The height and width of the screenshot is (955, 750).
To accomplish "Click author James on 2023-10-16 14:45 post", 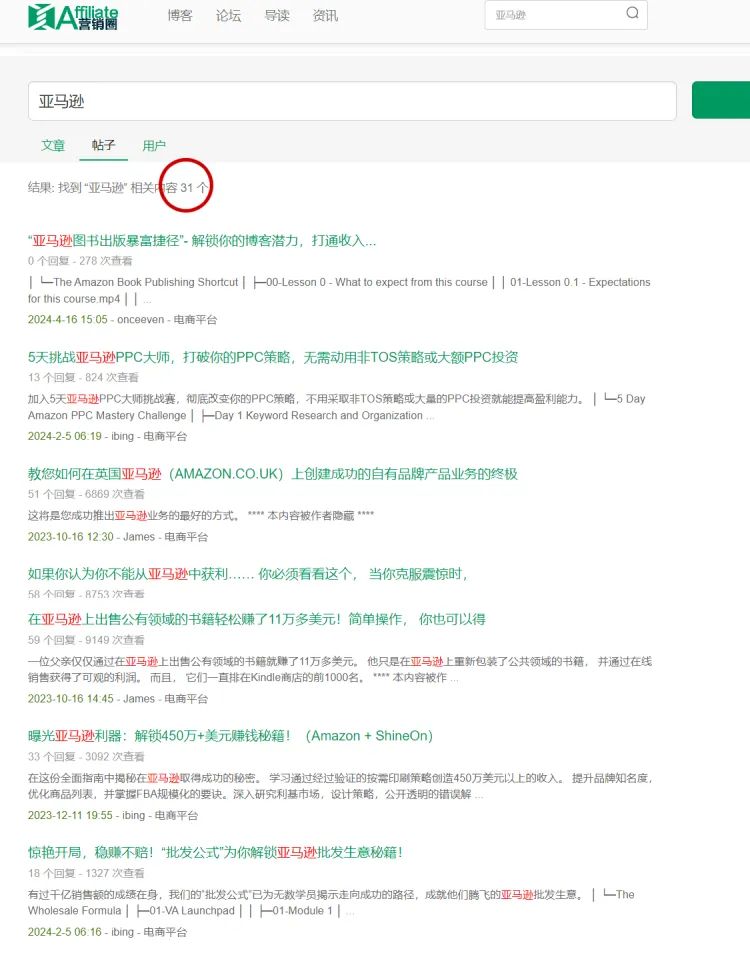I will point(139,699).
